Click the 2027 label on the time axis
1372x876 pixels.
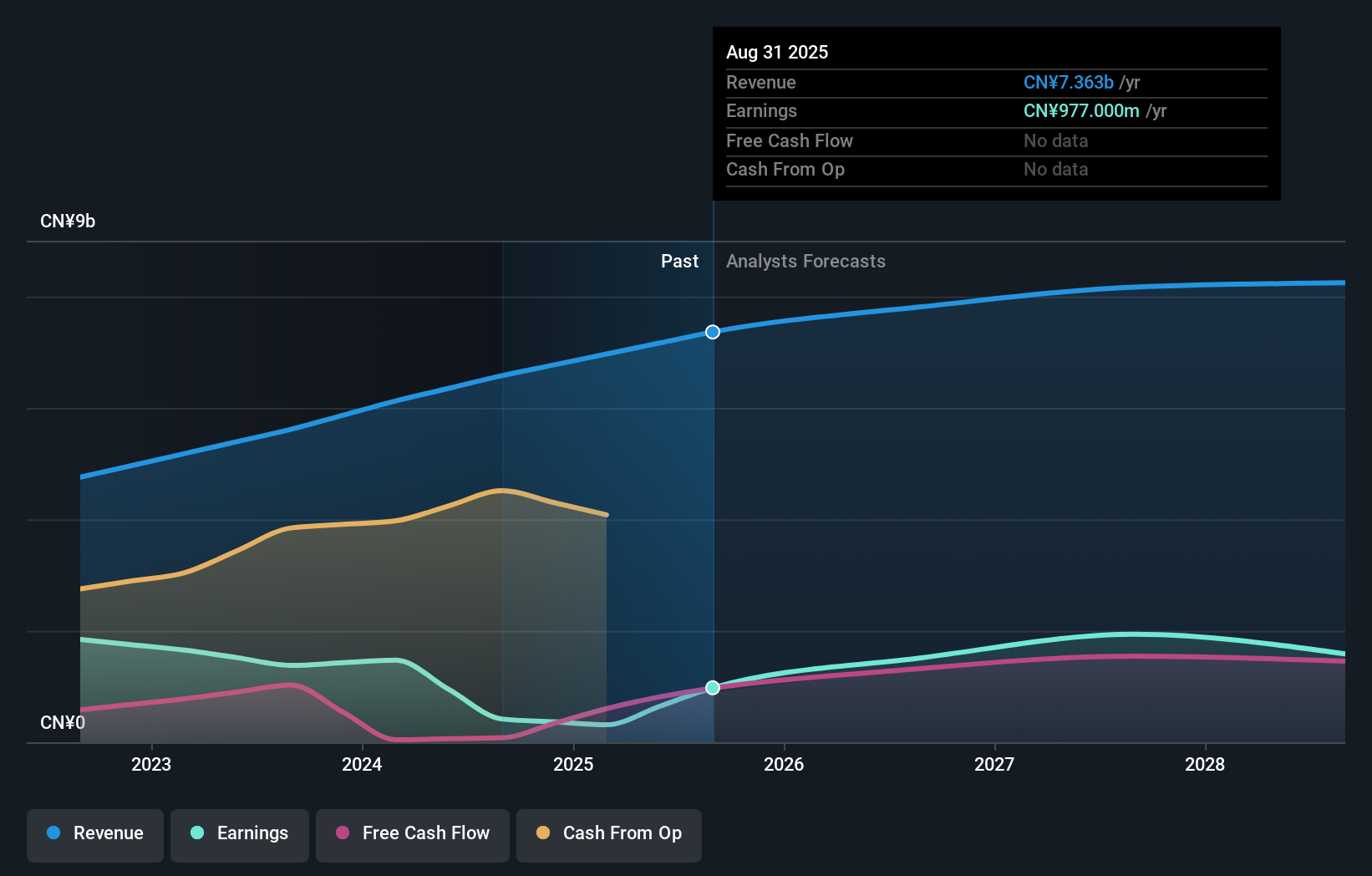coord(994,764)
